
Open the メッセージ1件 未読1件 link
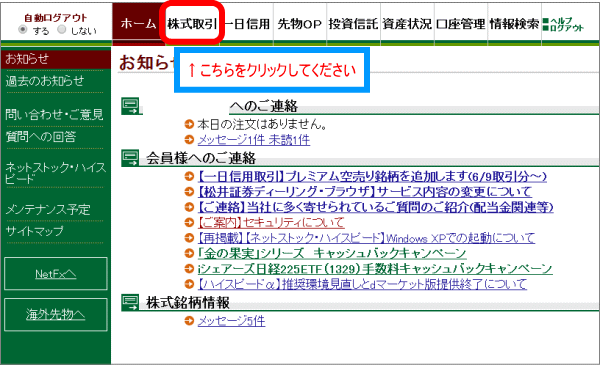point(254,140)
